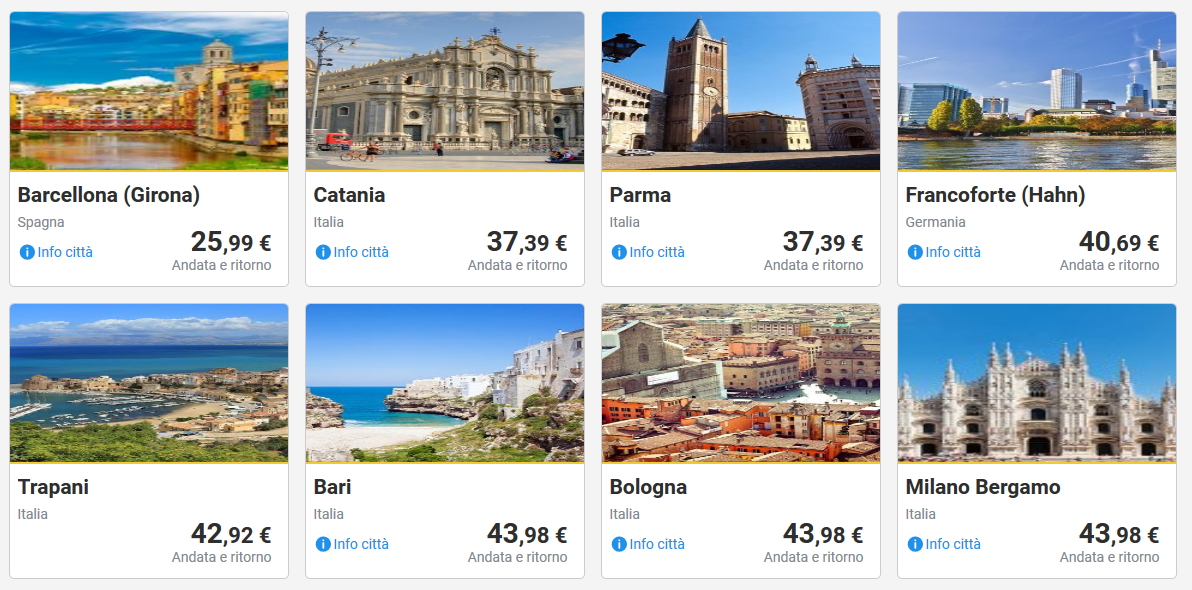The width and height of the screenshot is (1192, 590).
Task: Click the Trapani destination title
Action: tap(53, 487)
